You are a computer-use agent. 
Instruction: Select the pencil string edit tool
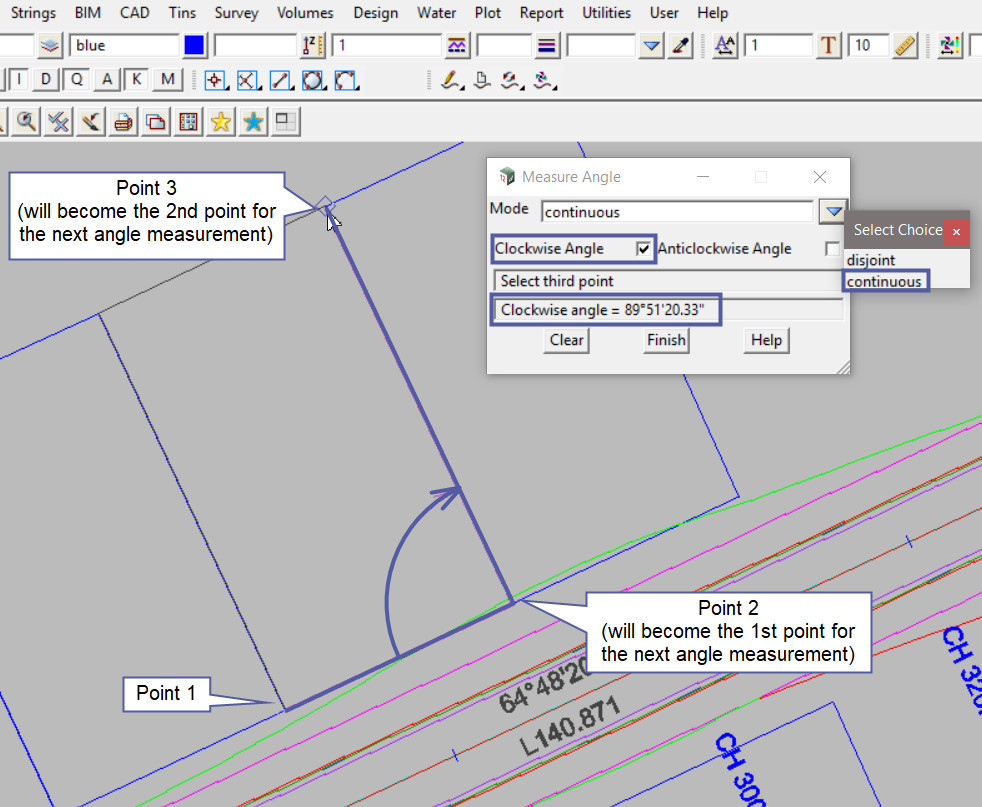click(x=451, y=80)
